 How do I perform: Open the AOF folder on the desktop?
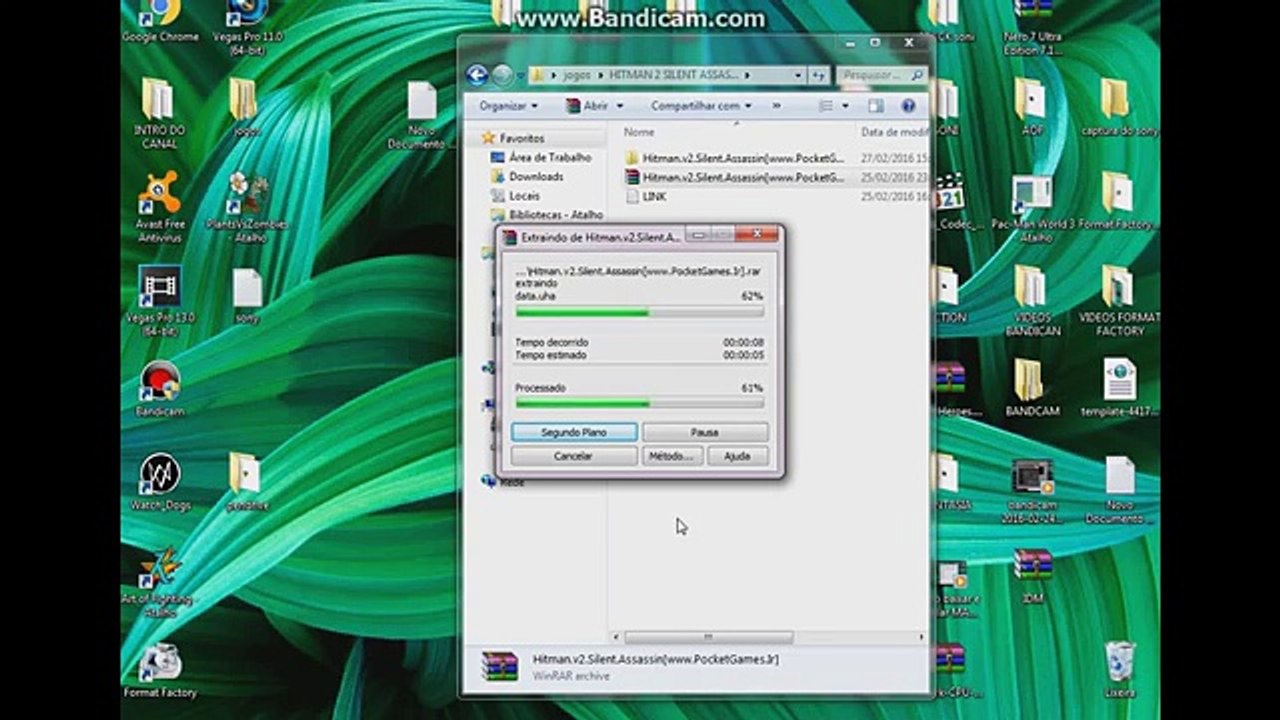[1032, 107]
